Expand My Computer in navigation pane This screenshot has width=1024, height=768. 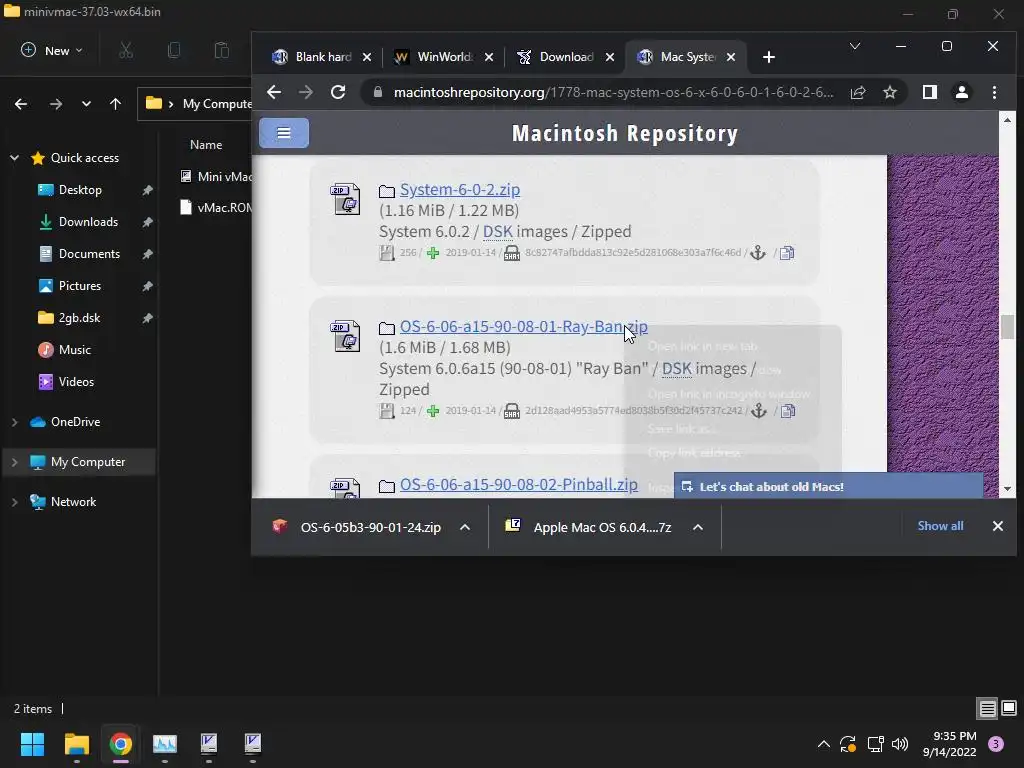pyautogui.click(x=14, y=462)
